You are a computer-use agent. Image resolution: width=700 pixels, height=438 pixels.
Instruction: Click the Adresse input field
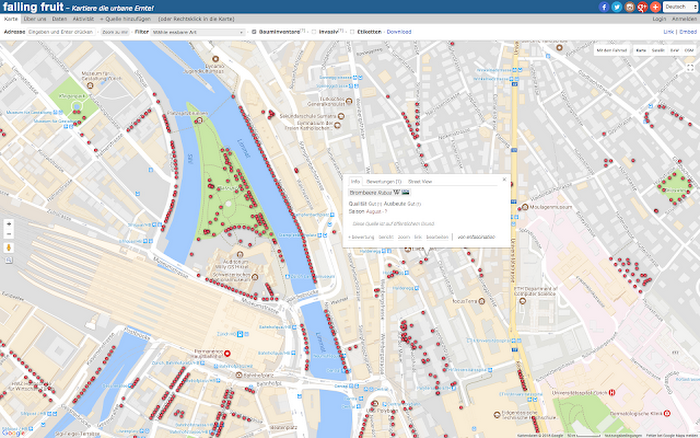point(62,32)
